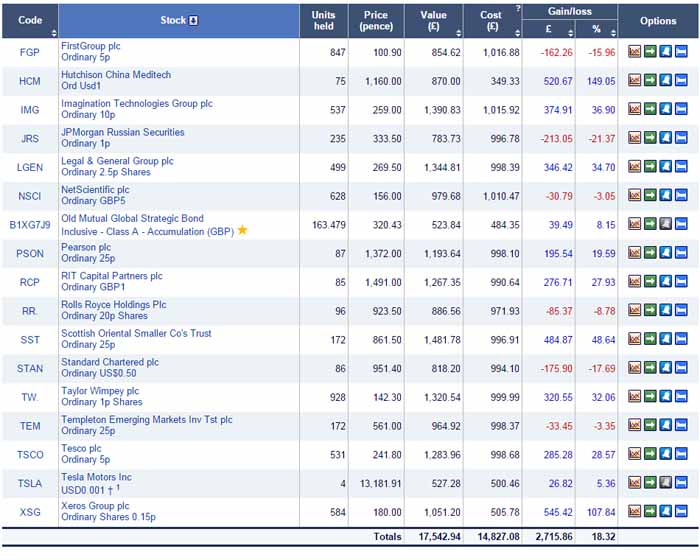This screenshot has height=560, width=700.
Task: Click the question mark help icon in Cost header
Action: tap(518, 8)
